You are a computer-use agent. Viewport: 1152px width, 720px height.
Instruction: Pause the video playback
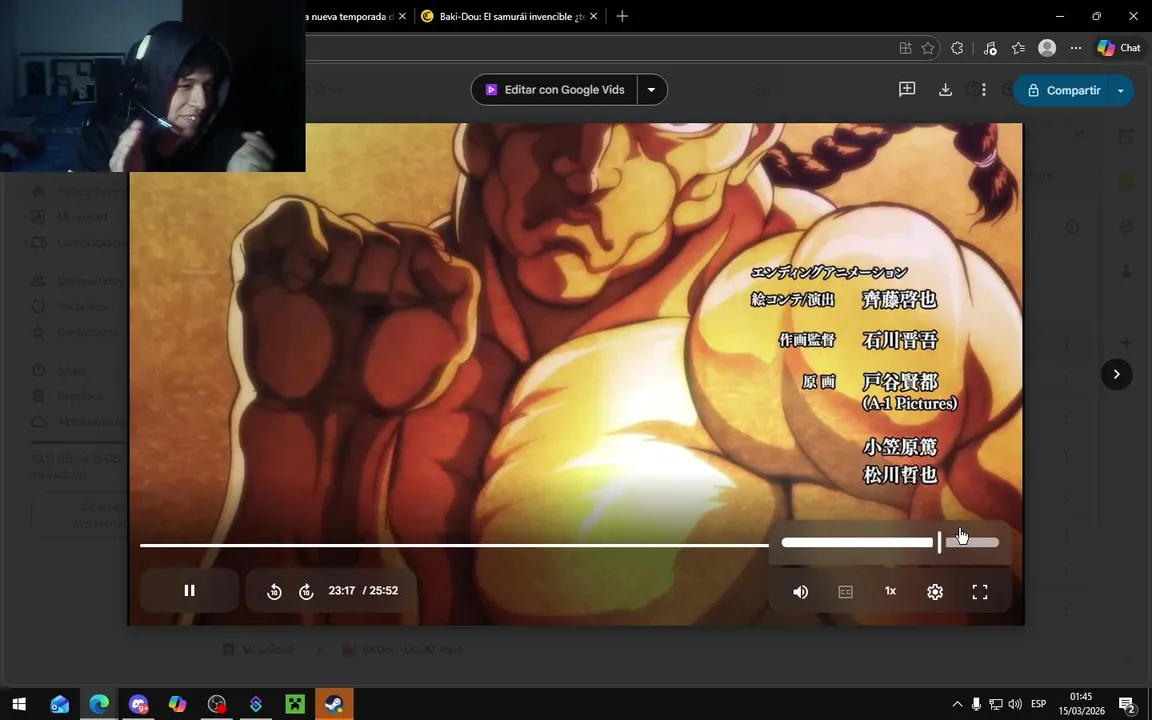click(x=189, y=591)
